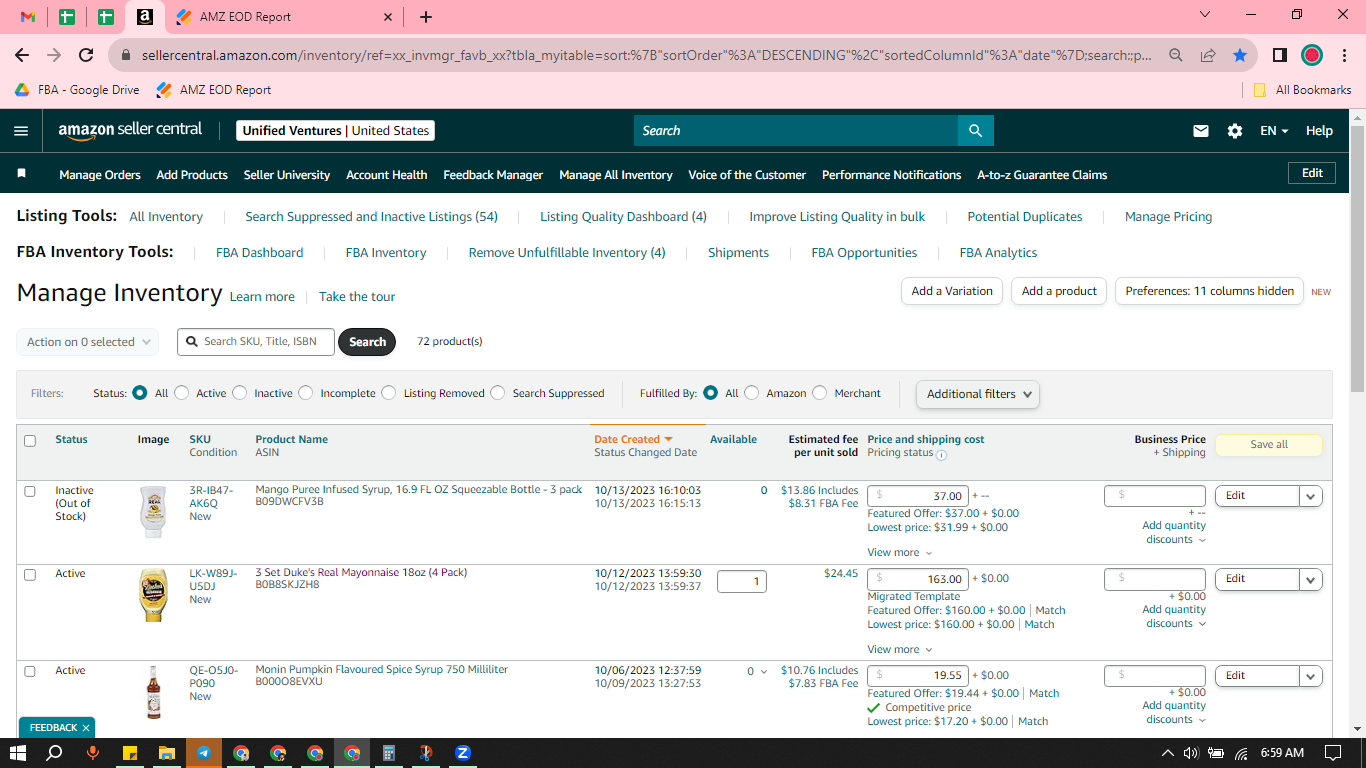The image size is (1366, 768).
Task: Select the Monin Pumpkin Syrup row checkbox
Action: point(30,671)
